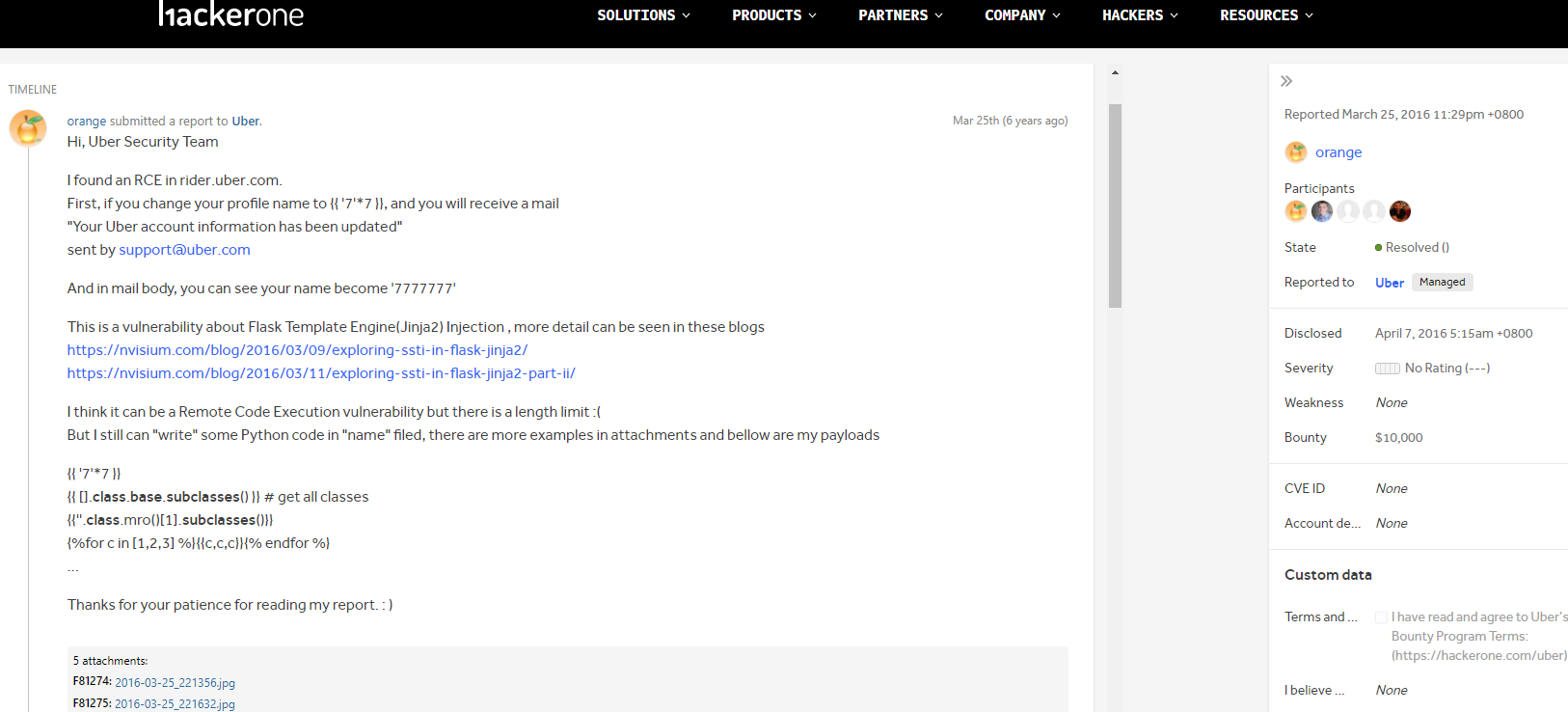Click the orange avatar in the timeline
Viewport: 1568px width, 712px height.
point(28,127)
